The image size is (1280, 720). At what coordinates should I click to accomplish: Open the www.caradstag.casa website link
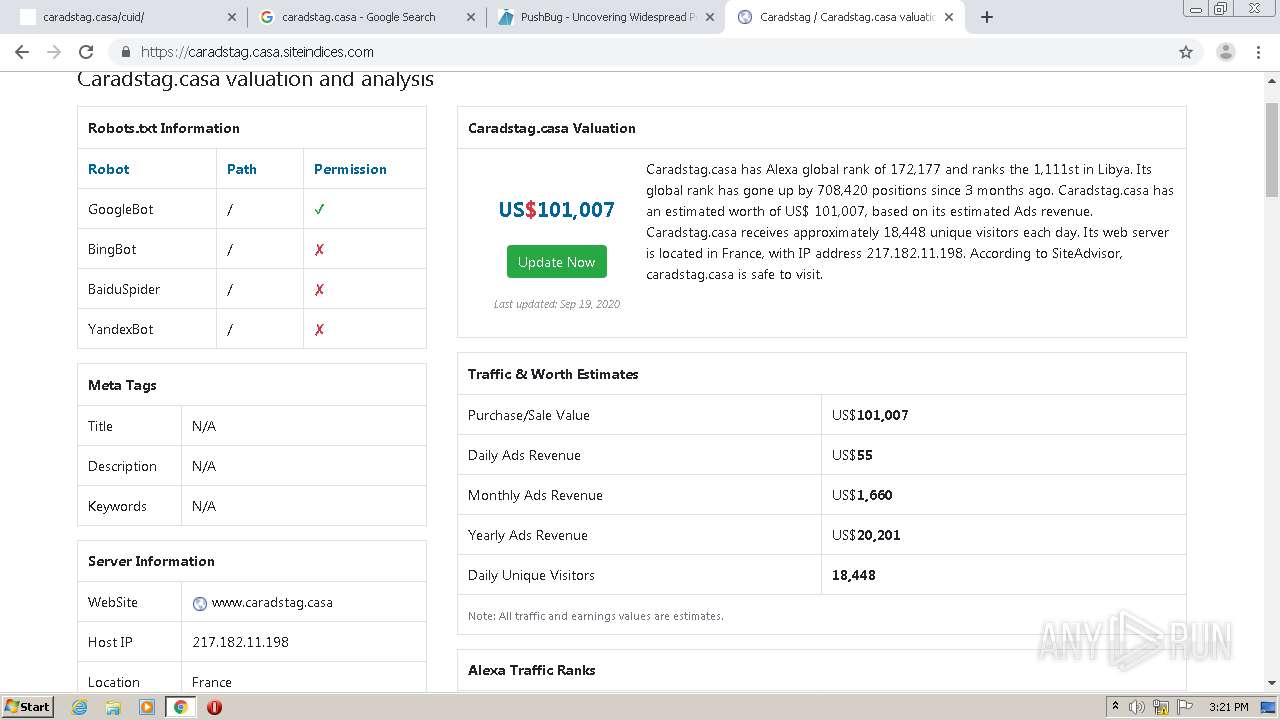[x=272, y=602]
